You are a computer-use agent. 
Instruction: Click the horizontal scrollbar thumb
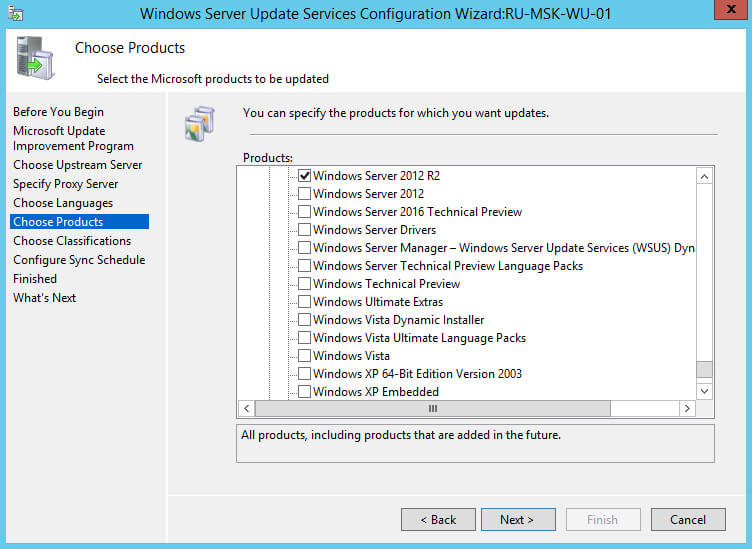[x=433, y=409]
